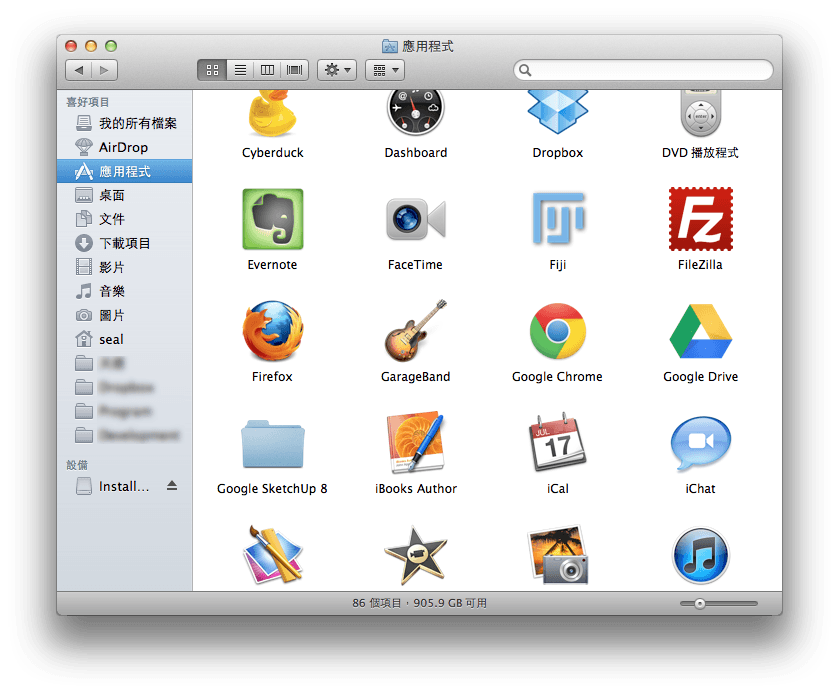The width and height of the screenshot is (839, 694).
Task: Click the Google Chrome icon
Action: click(x=557, y=332)
